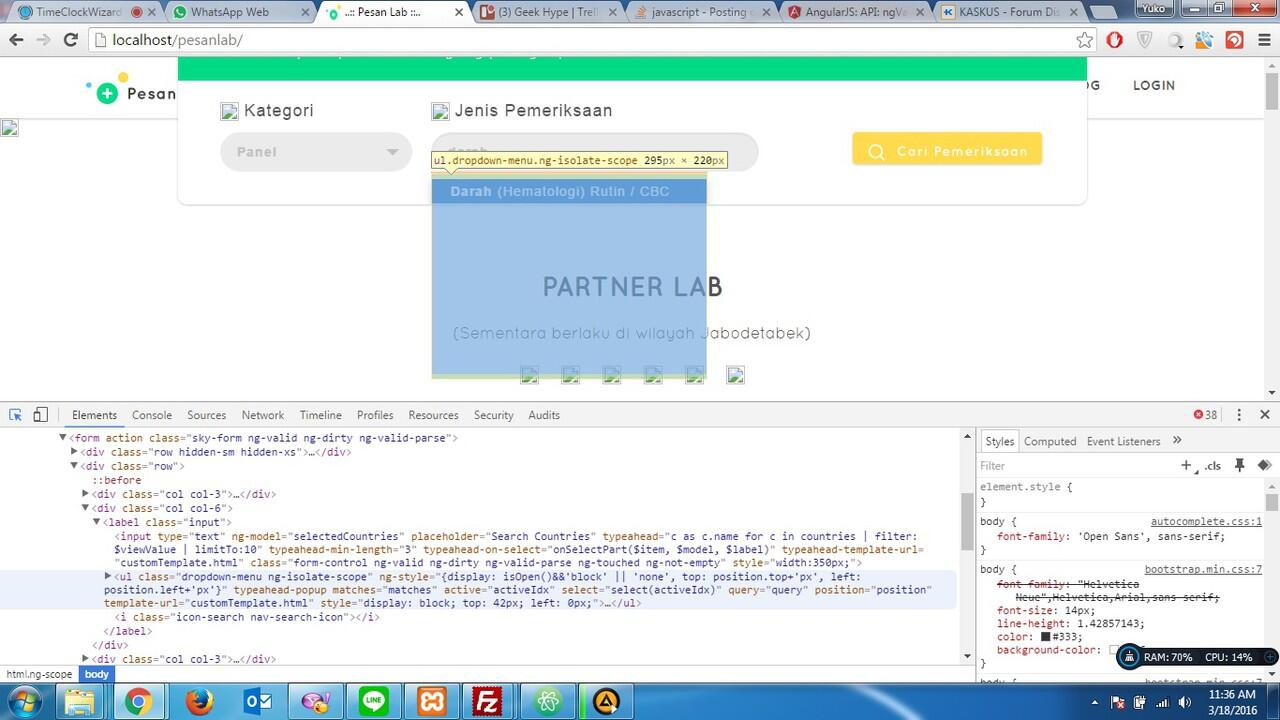
Task: Open the DevTools three-dot options menu
Action: tap(1239, 415)
